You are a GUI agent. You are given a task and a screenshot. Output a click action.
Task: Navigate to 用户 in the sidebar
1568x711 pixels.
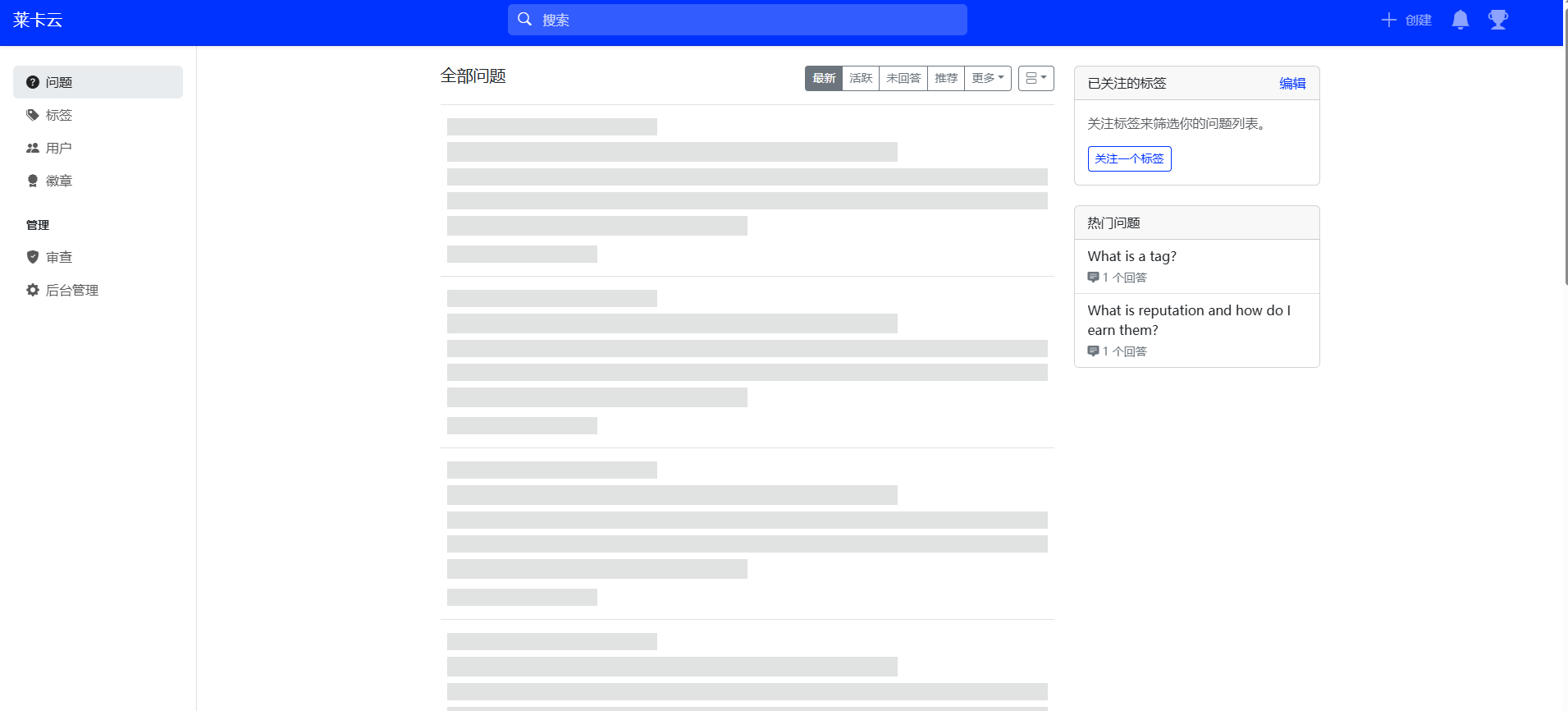pyautogui.click(x=98, y=148)
